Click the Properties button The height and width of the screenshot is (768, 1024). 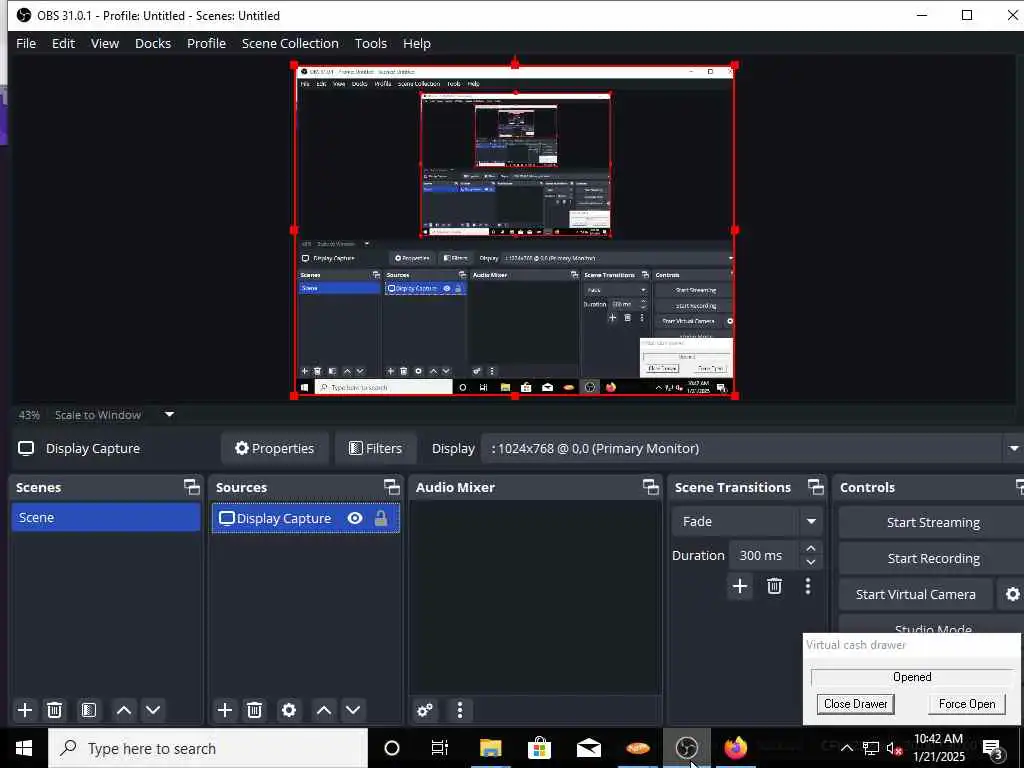coord(275,449)
